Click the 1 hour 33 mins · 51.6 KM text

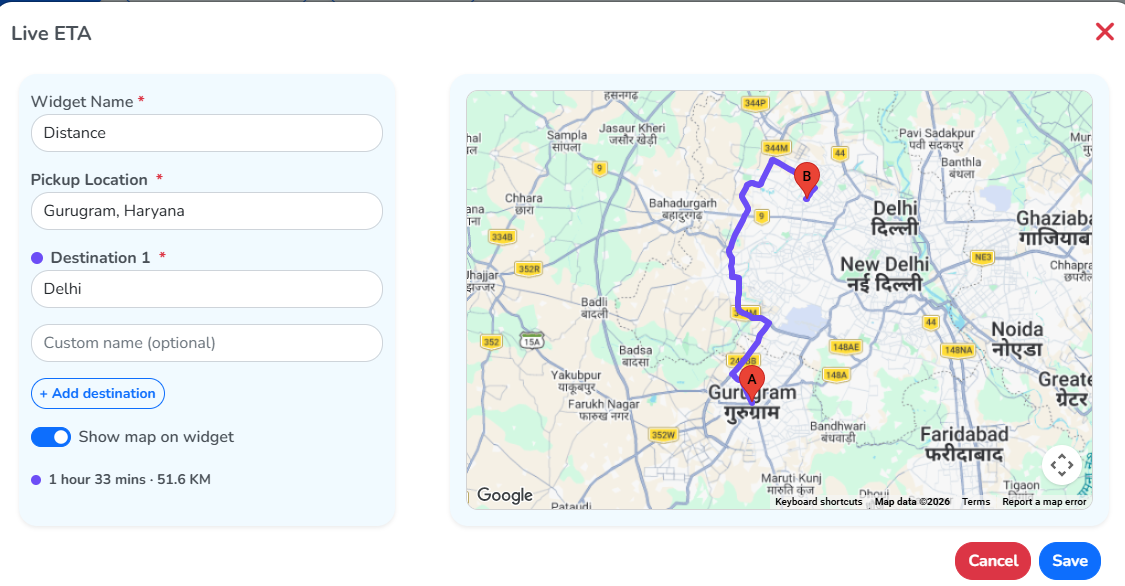coord(130,479)
